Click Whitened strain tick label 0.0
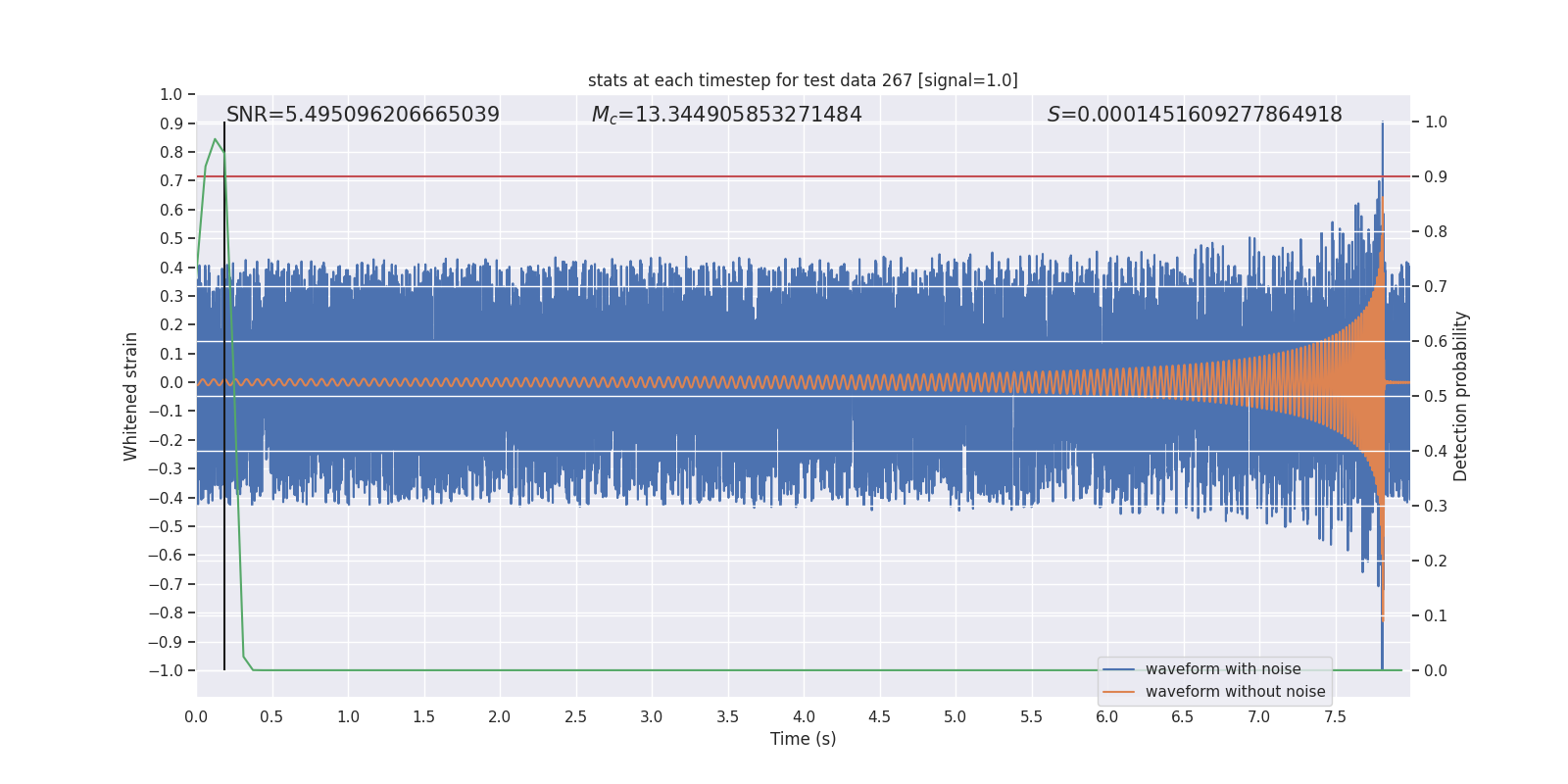Screen dimensions: 1568x784 pyautogui.click(x=171, y=382)
